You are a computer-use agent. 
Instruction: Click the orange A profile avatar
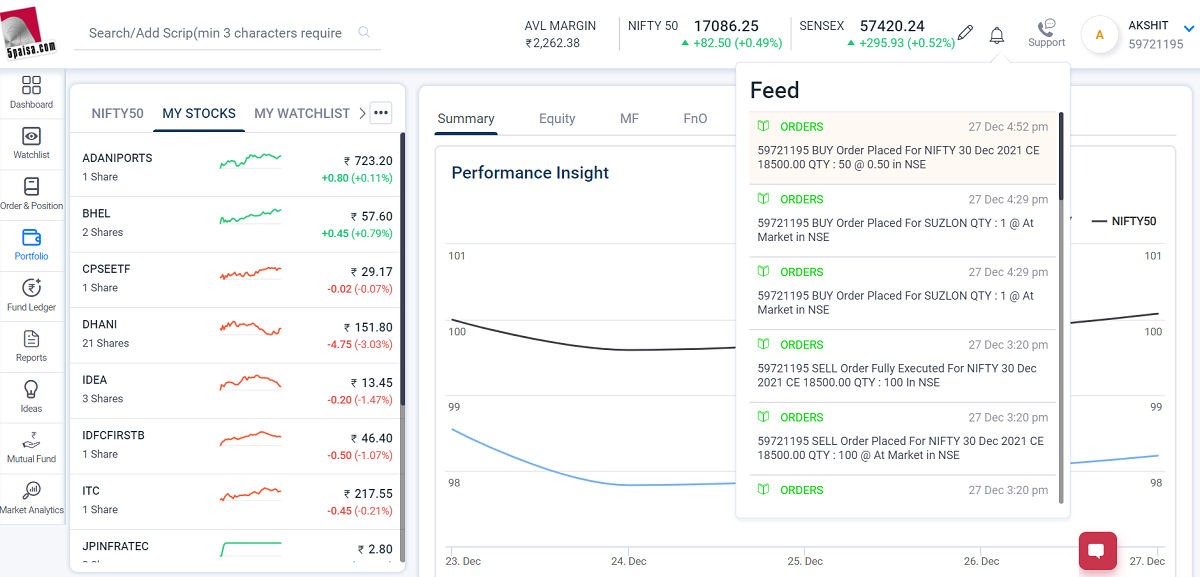[x=1100, y=35]
